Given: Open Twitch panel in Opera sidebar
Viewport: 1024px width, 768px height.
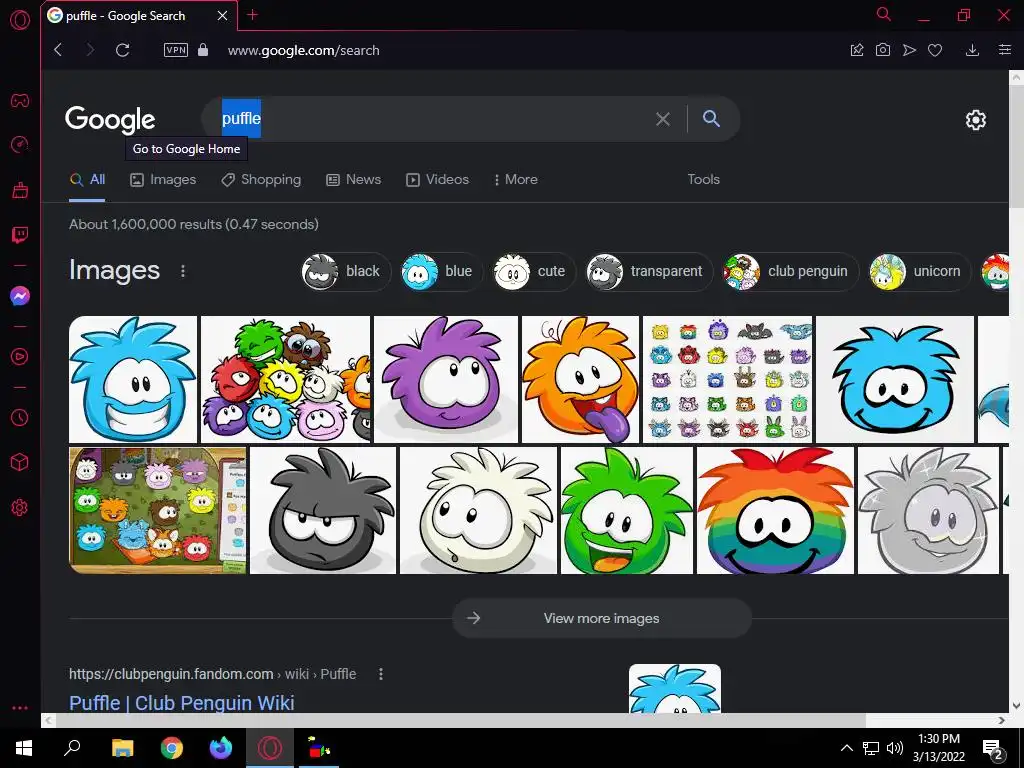Looking at the screenshot, I should coord(20,234).
